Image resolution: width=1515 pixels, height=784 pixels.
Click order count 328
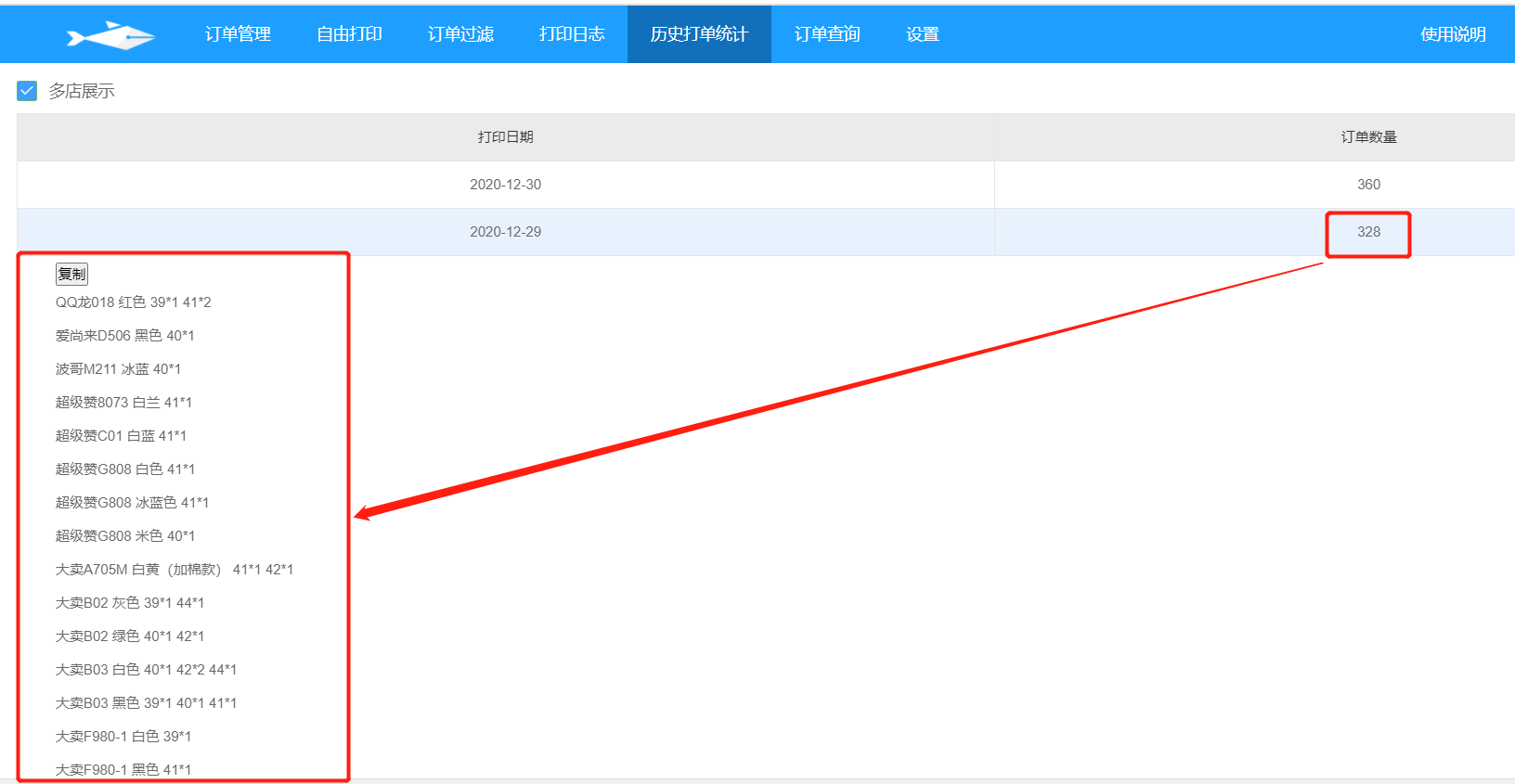coord(1368,232)
